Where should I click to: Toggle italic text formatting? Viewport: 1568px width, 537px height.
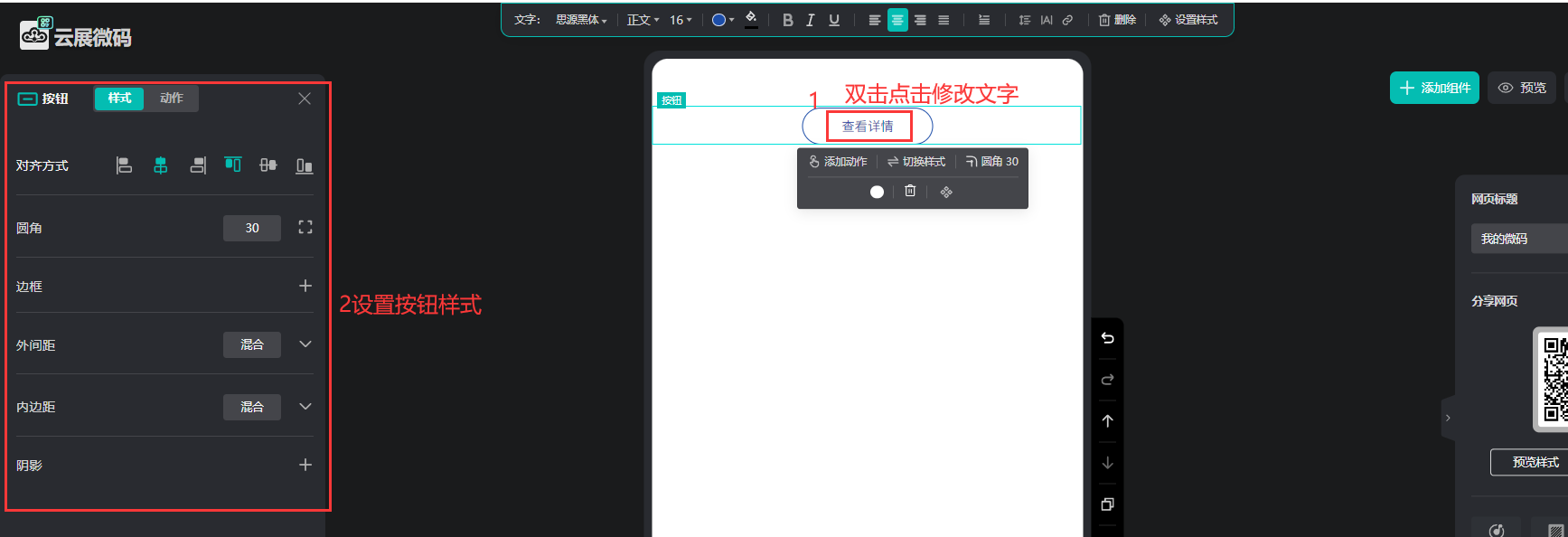click(x=811, y=20)
